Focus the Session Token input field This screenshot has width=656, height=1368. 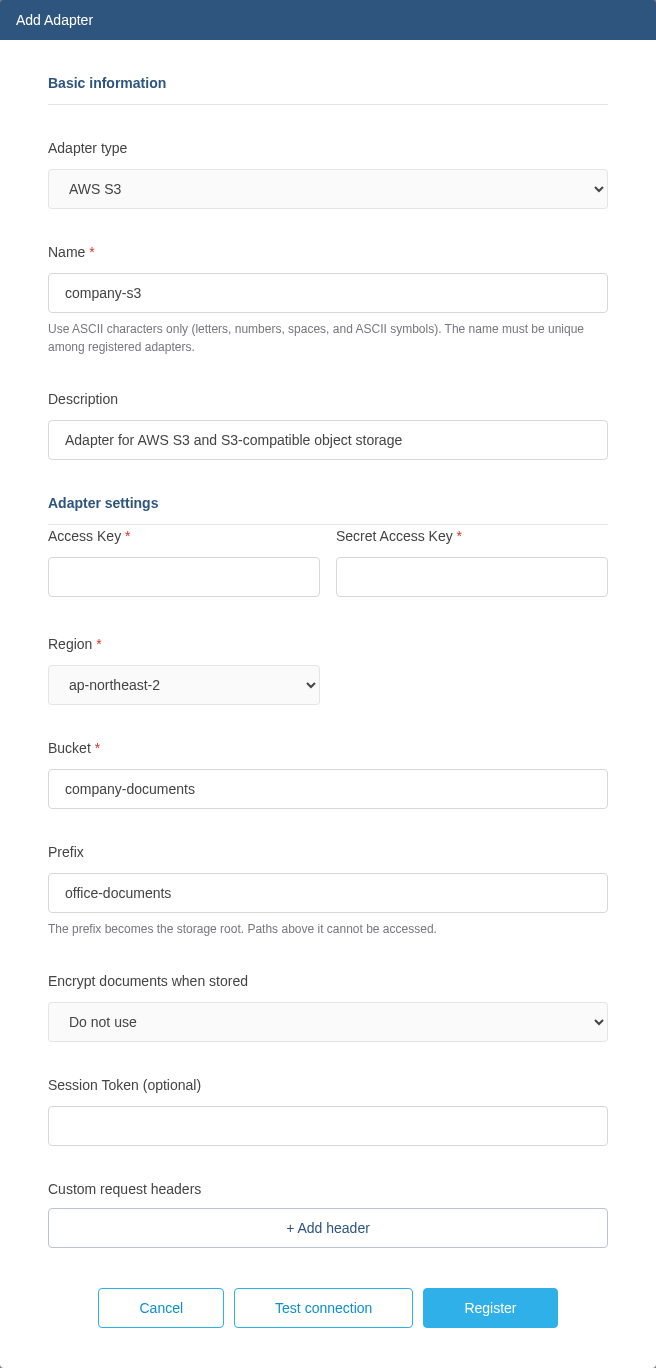point(328,1126)
